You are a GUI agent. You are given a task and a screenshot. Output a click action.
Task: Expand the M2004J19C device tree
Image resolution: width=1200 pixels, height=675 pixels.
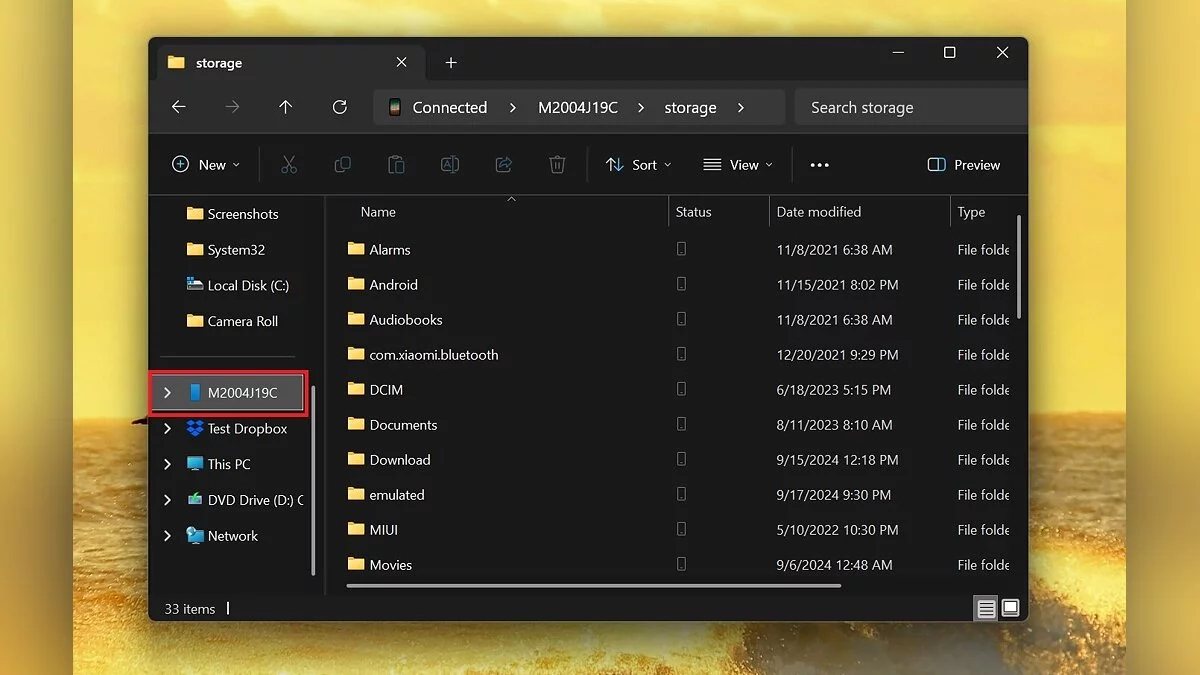(167, 393)
